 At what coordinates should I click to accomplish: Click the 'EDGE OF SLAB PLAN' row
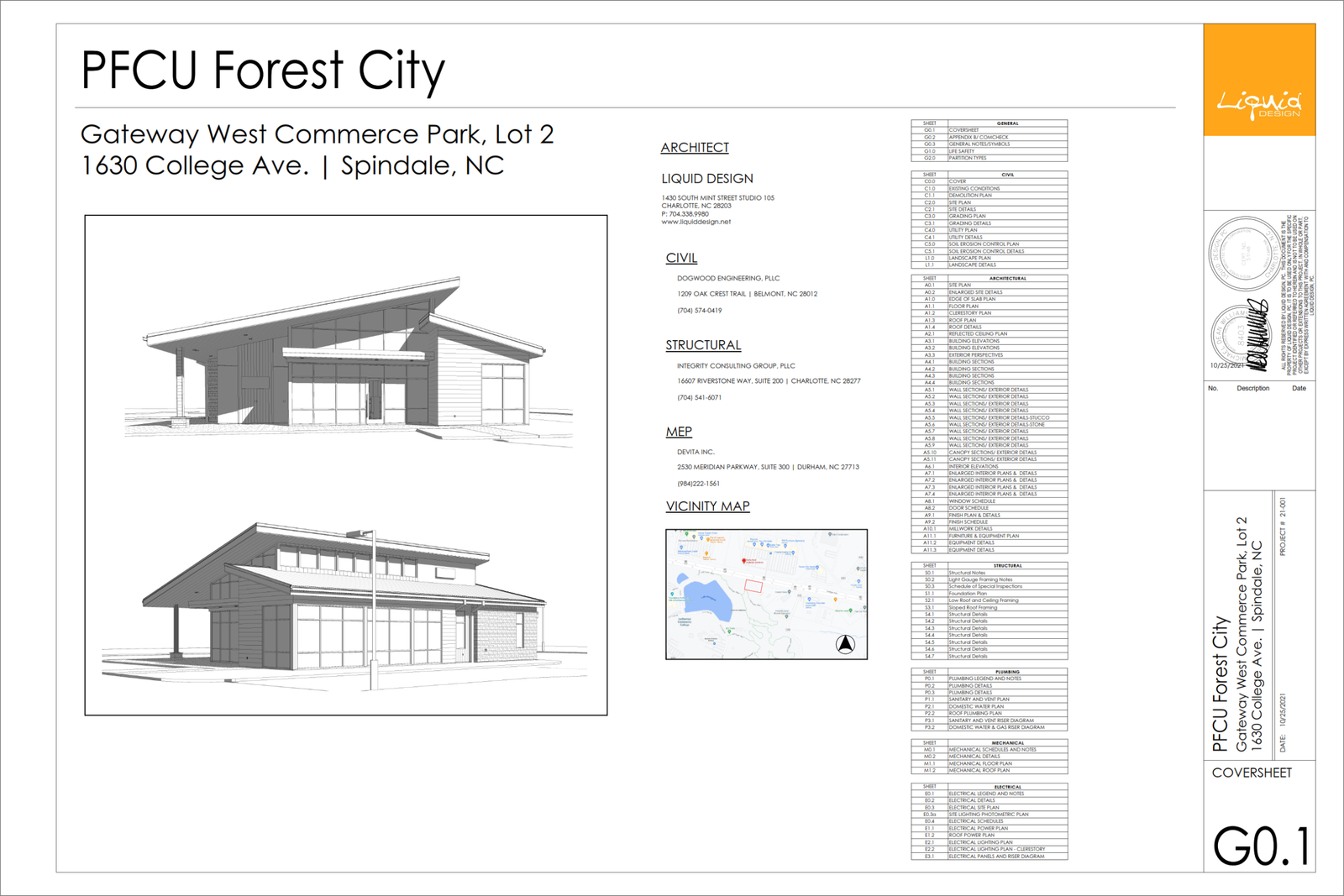(990, 299)
